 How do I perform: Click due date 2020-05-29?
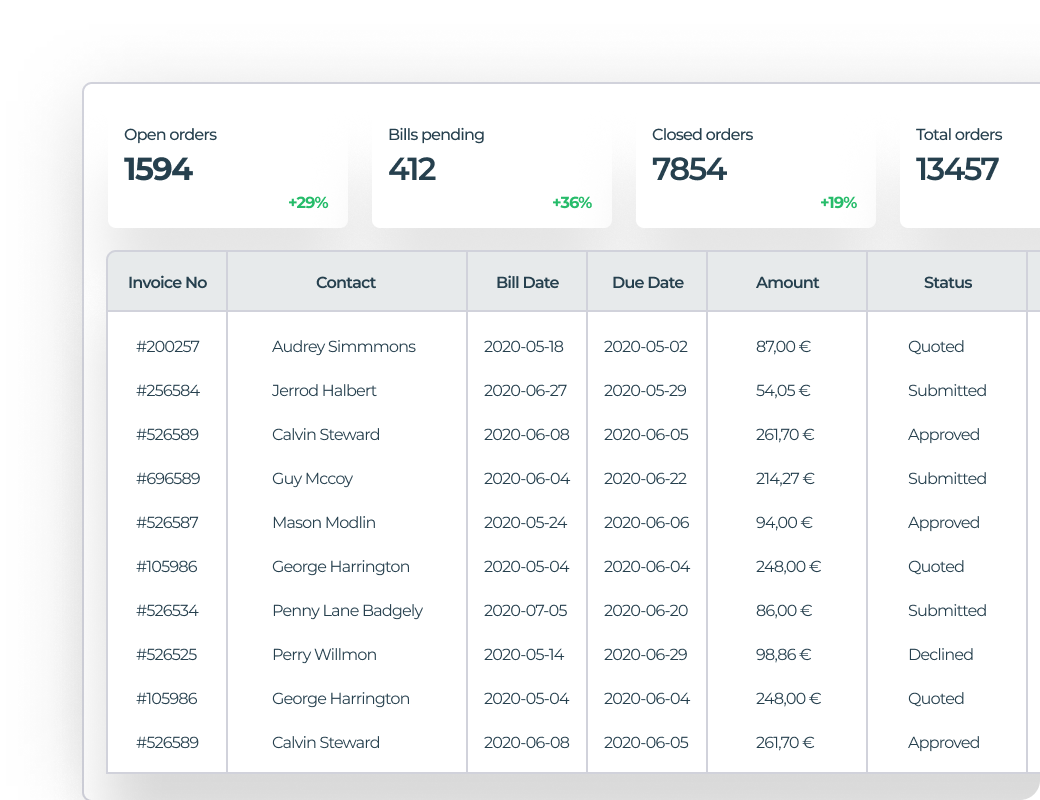click(x=645, y=390)
